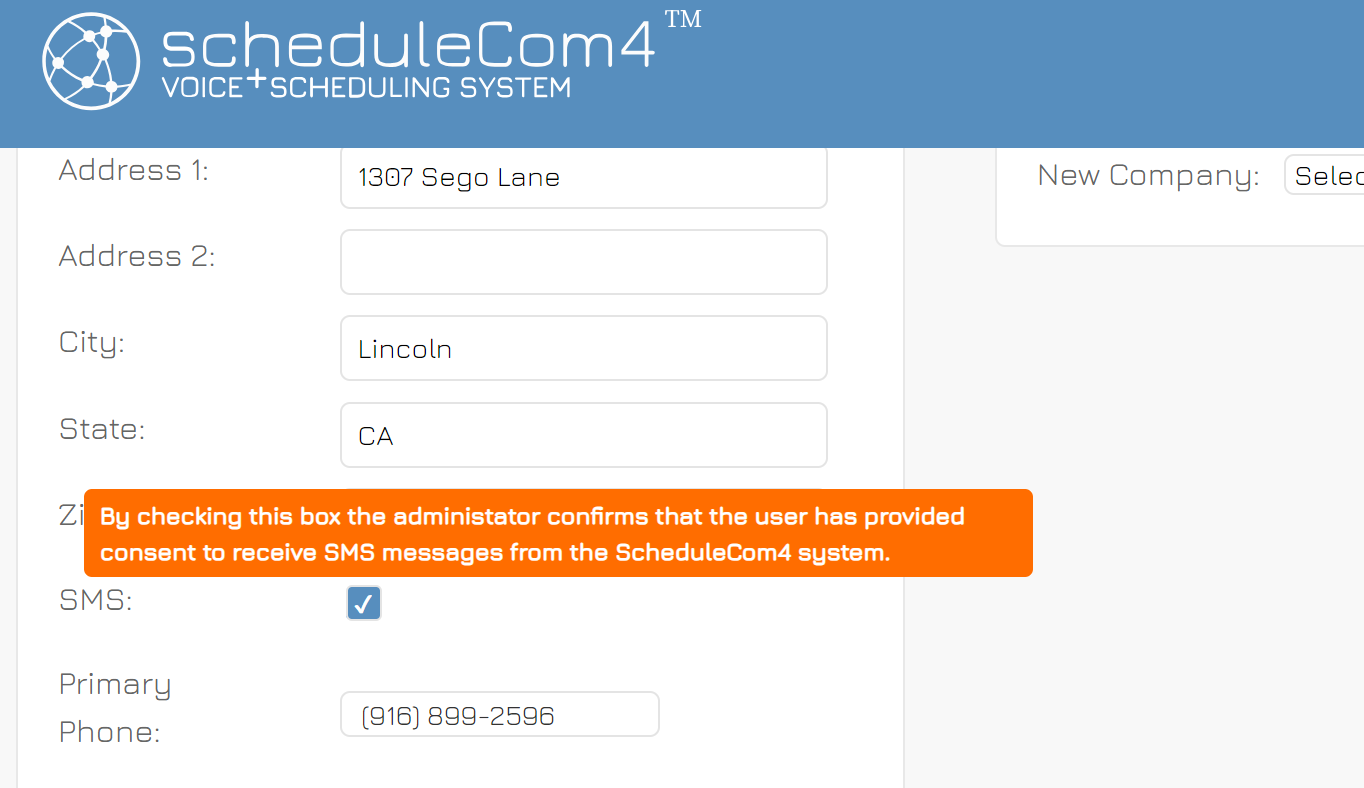
Task: Click the Voice+Scheduling System tagline
Action: click(x=366, y=87)
